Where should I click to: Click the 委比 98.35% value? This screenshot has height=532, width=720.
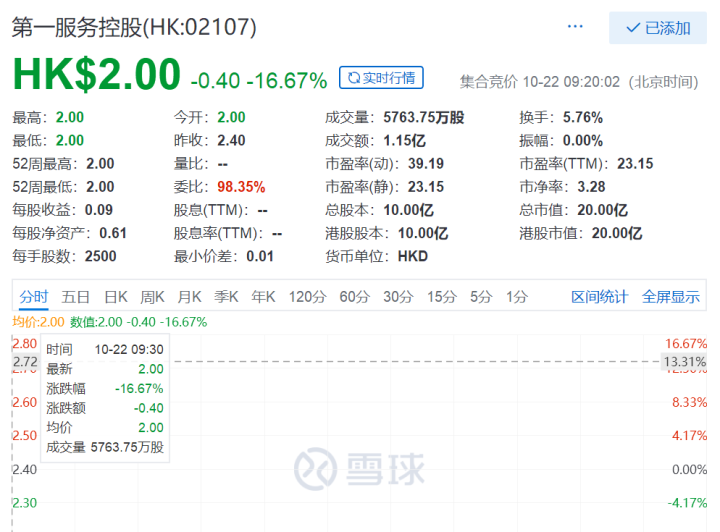pyautogui.click(x=241, y=187)
